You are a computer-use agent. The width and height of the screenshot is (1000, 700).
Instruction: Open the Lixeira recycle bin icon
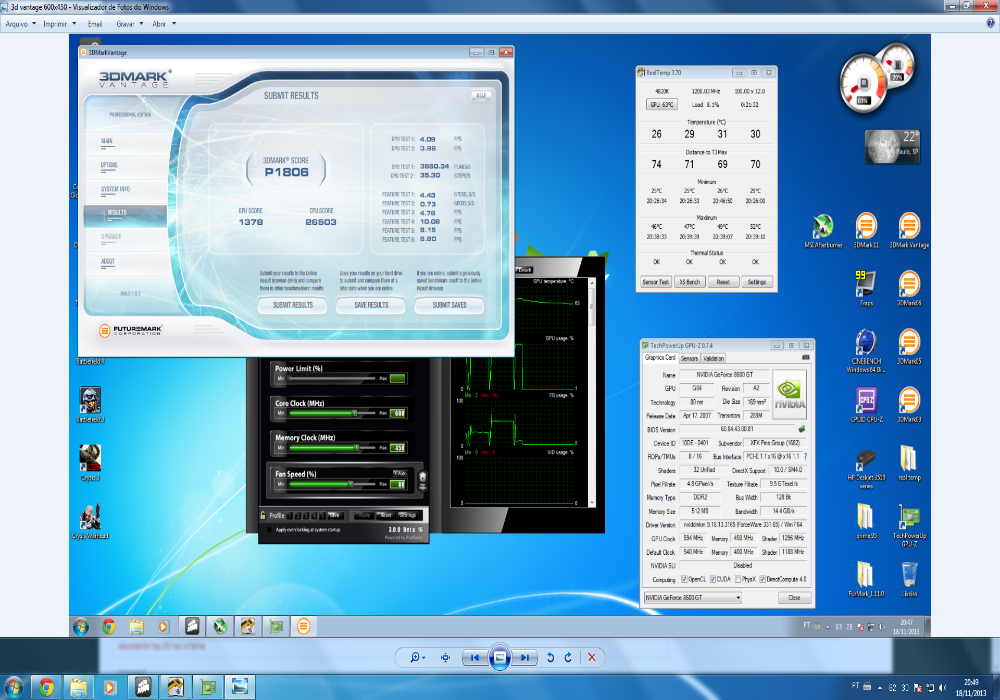point(909,579)
